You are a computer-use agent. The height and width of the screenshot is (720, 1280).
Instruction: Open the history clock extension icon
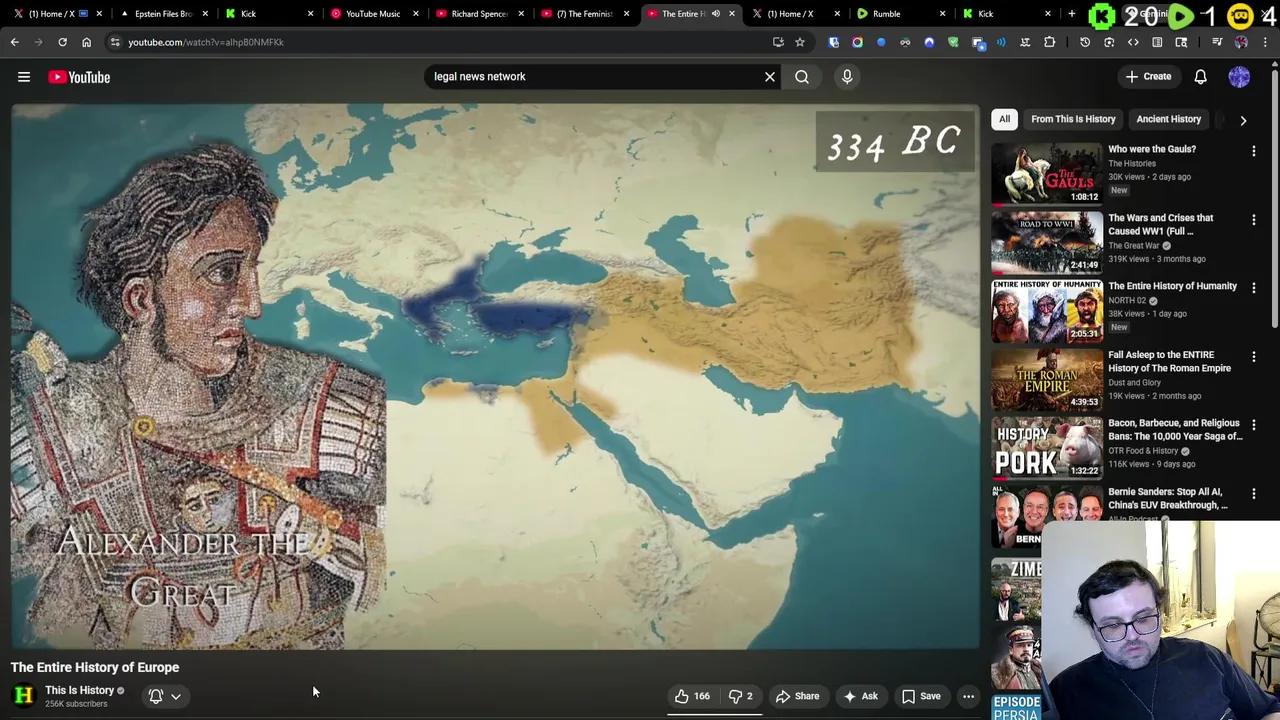1085,42
